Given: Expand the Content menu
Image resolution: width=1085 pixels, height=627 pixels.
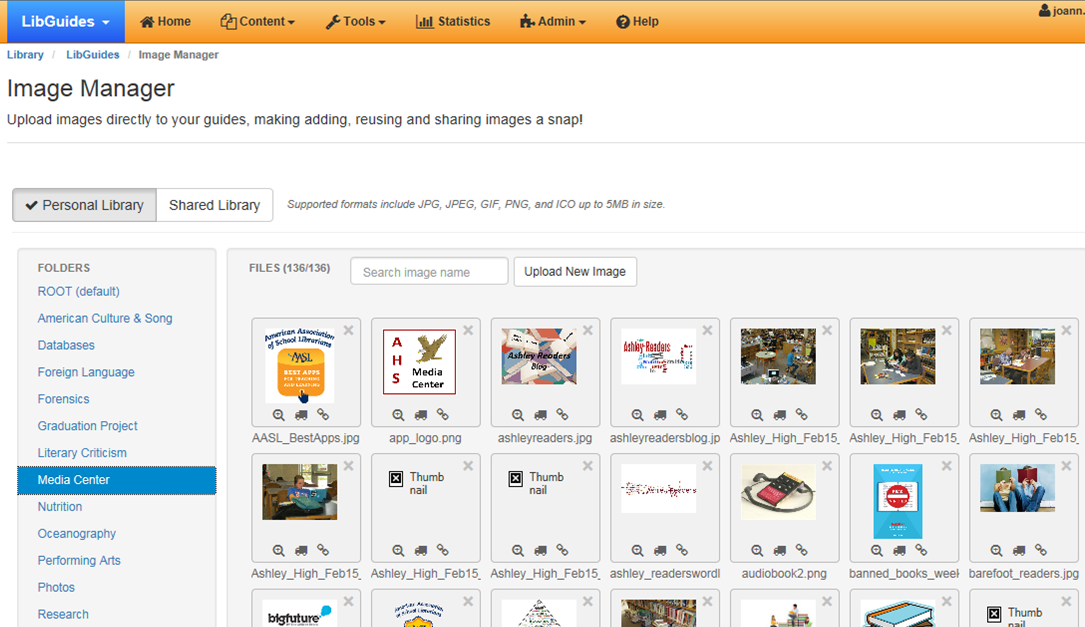Looking at the screenshot, I should click(257, 21).
